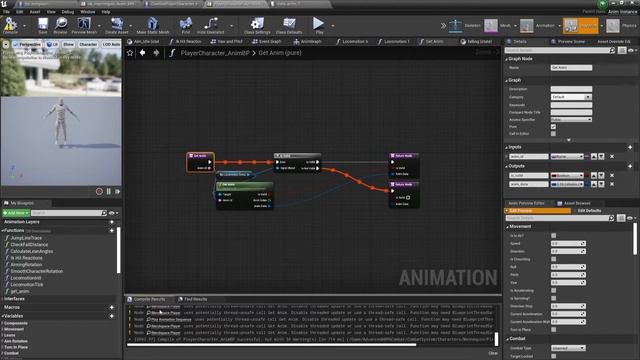Open the File menu
This screenshot has width=640, height=360.
point(7,12)
